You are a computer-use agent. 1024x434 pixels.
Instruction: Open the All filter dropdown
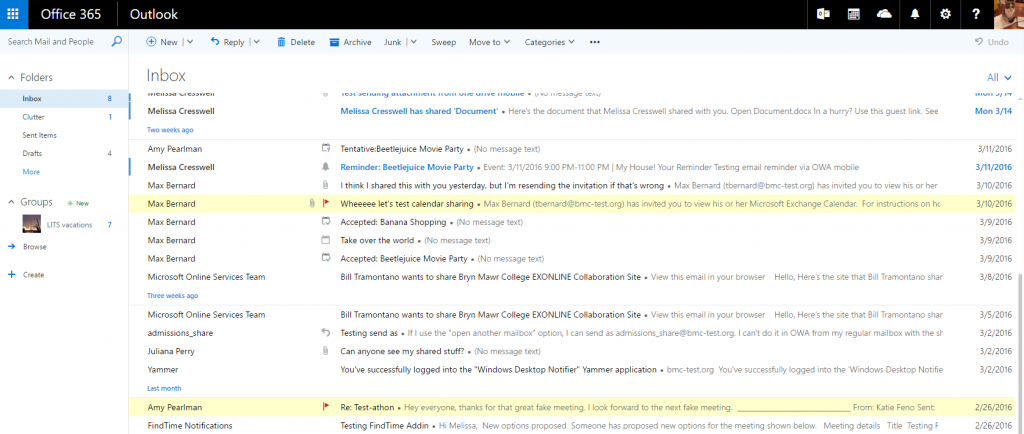pyautogui.click(x=999, y=78)
